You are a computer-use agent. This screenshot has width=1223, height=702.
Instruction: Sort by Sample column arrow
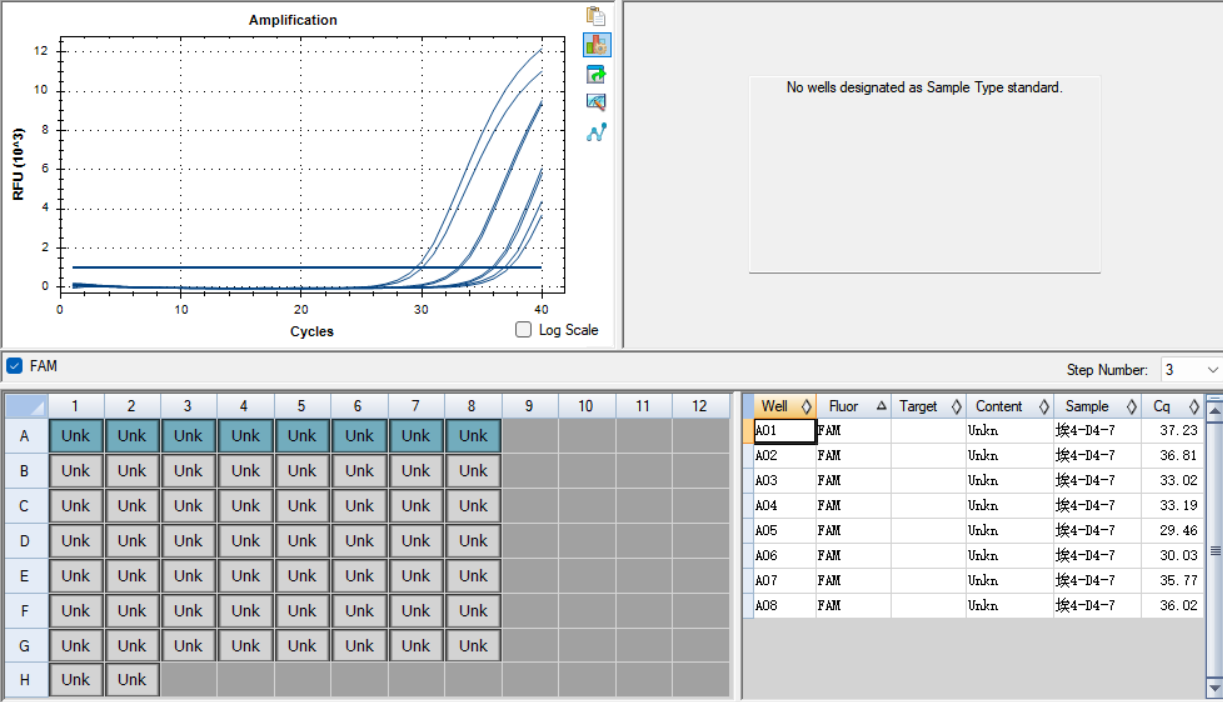pyautogui.click(x=1131, y=407)
